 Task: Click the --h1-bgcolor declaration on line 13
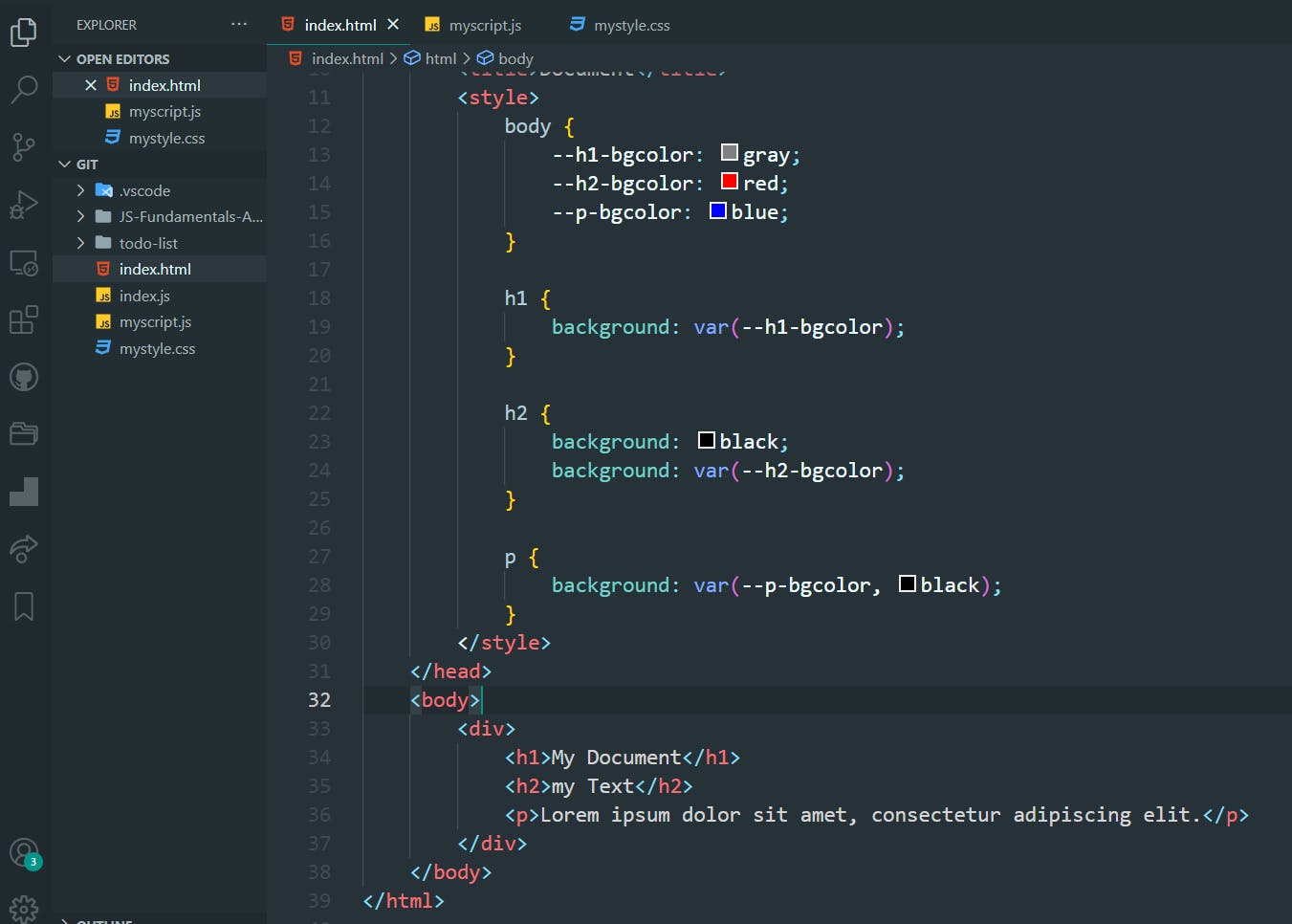[676, 155]
